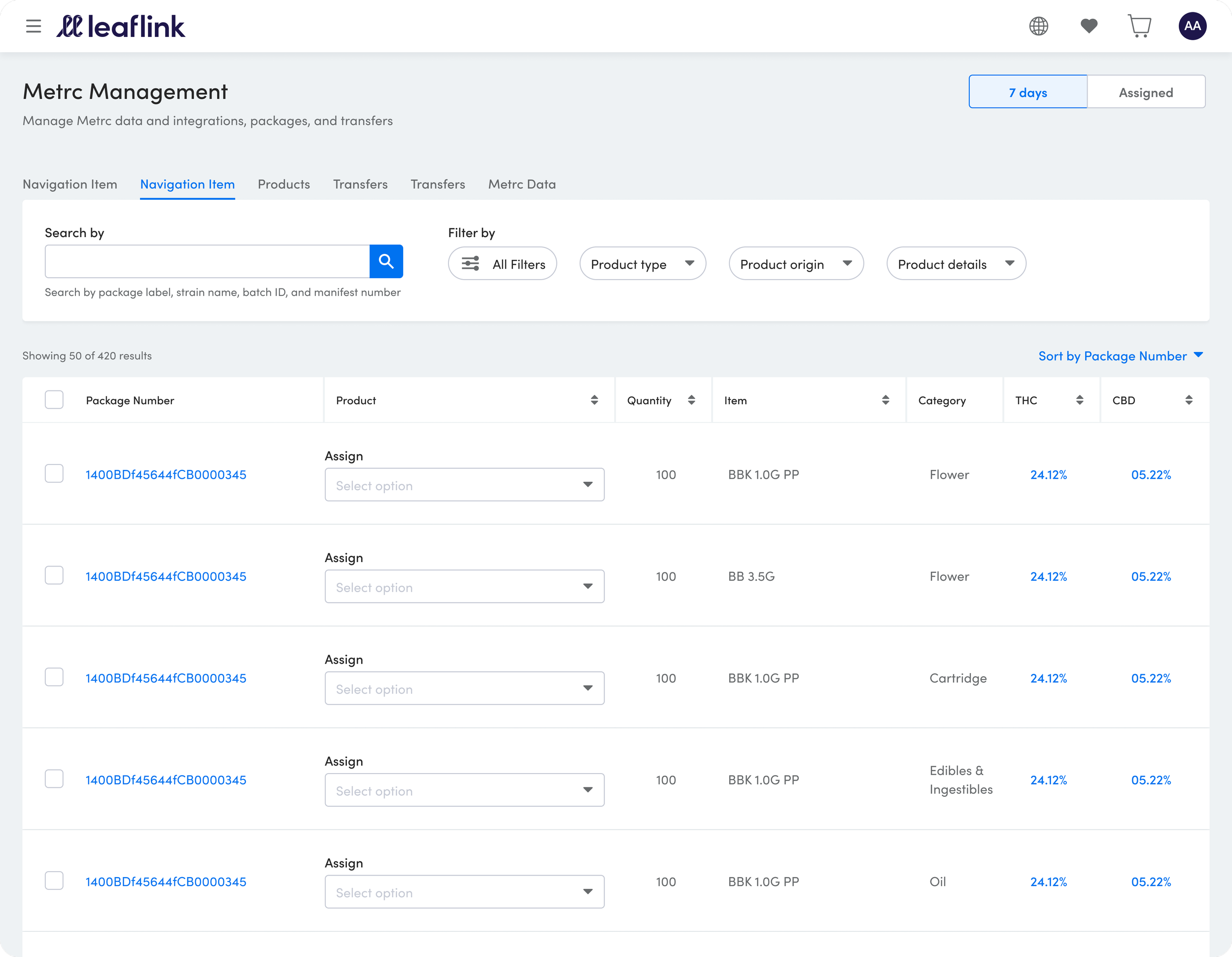Click the 24.12% THC link in Cartridge row
Image resolution: width=1232 pixels, height=957 pixels.
(x=1049, y=678)
